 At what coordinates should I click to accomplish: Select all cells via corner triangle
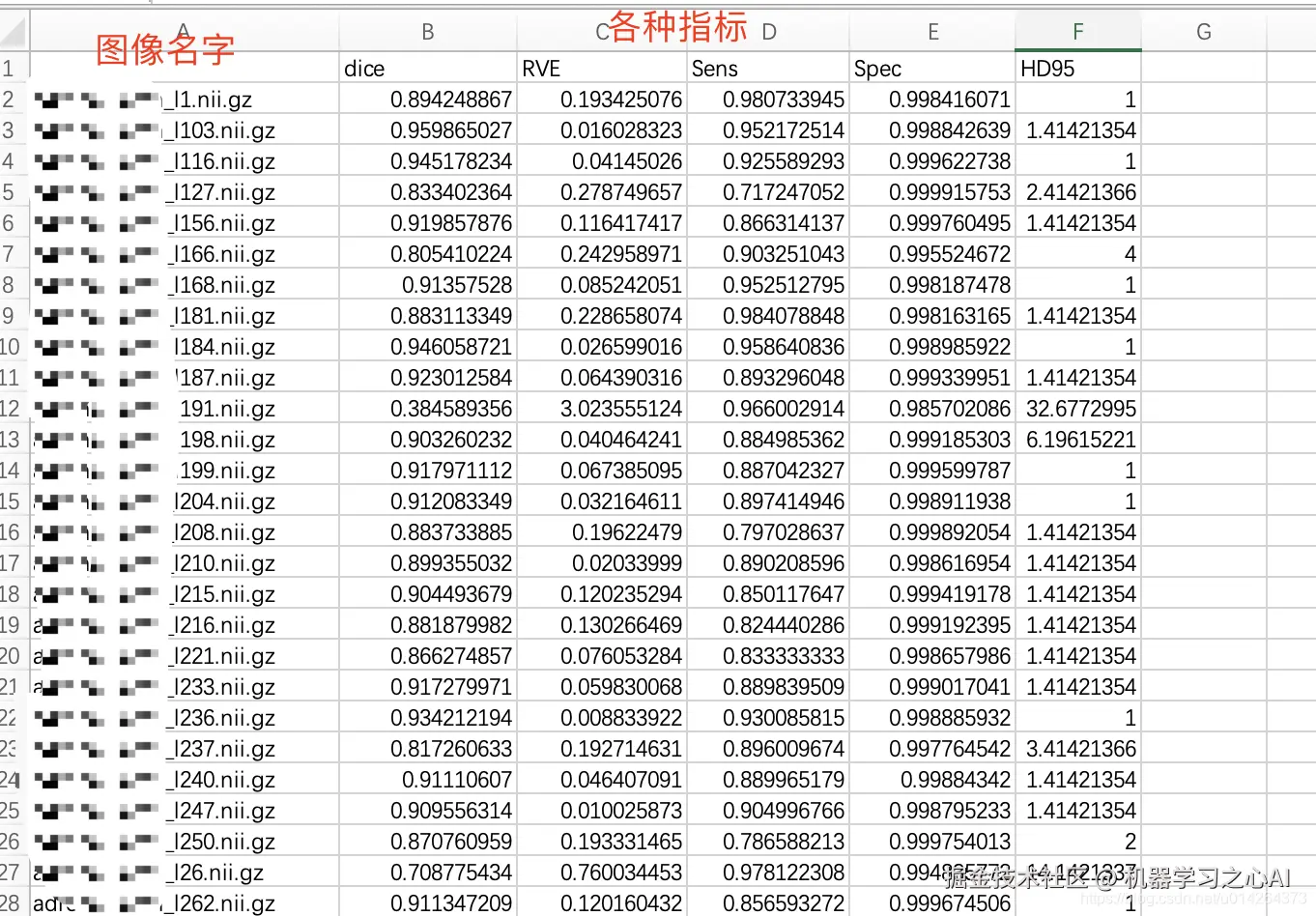tap(14, 33)
